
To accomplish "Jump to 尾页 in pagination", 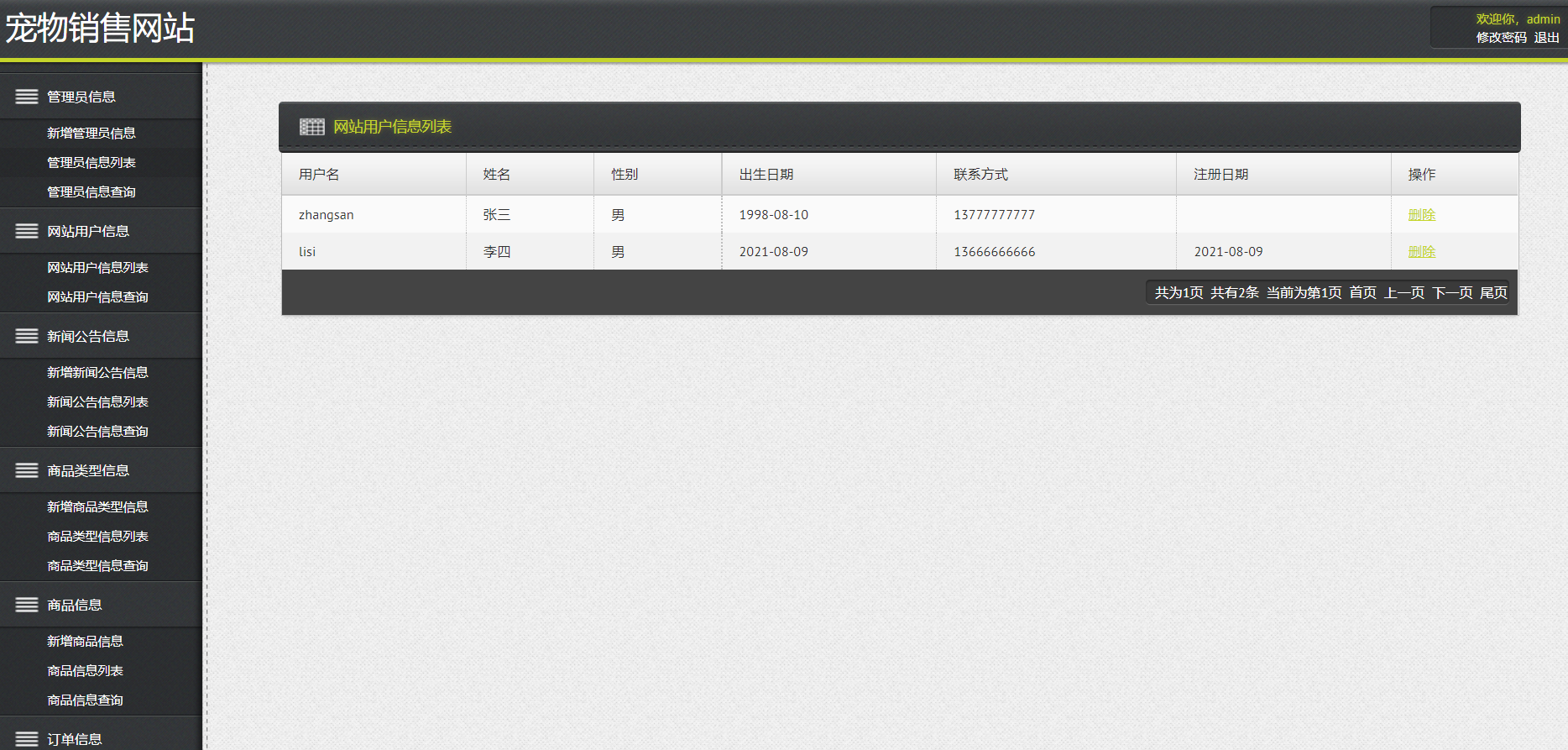I will click(x=1493, y=292).
